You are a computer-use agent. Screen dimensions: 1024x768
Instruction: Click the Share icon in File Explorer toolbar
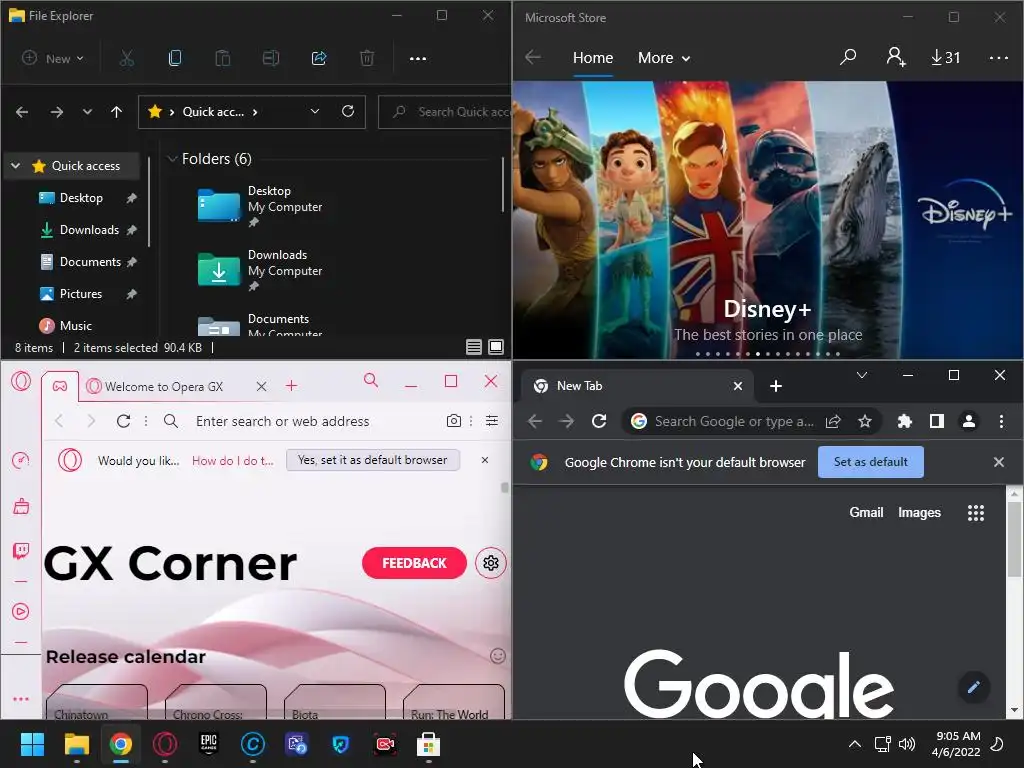click(319, 58)
